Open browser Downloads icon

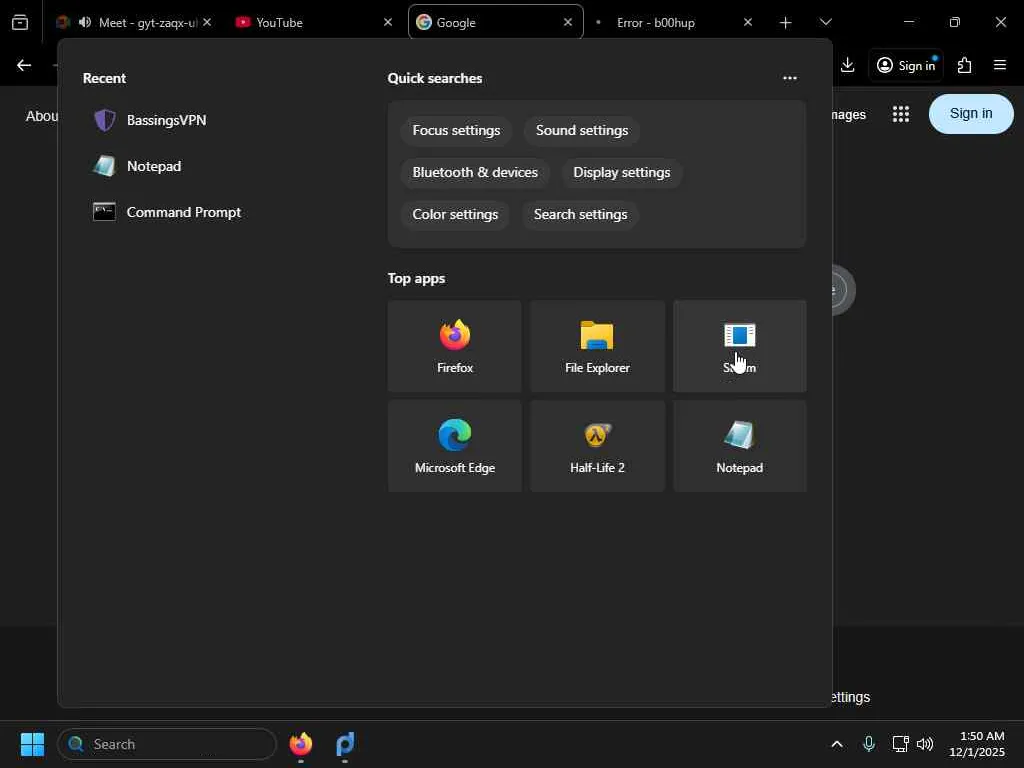[x=847, y=65]
